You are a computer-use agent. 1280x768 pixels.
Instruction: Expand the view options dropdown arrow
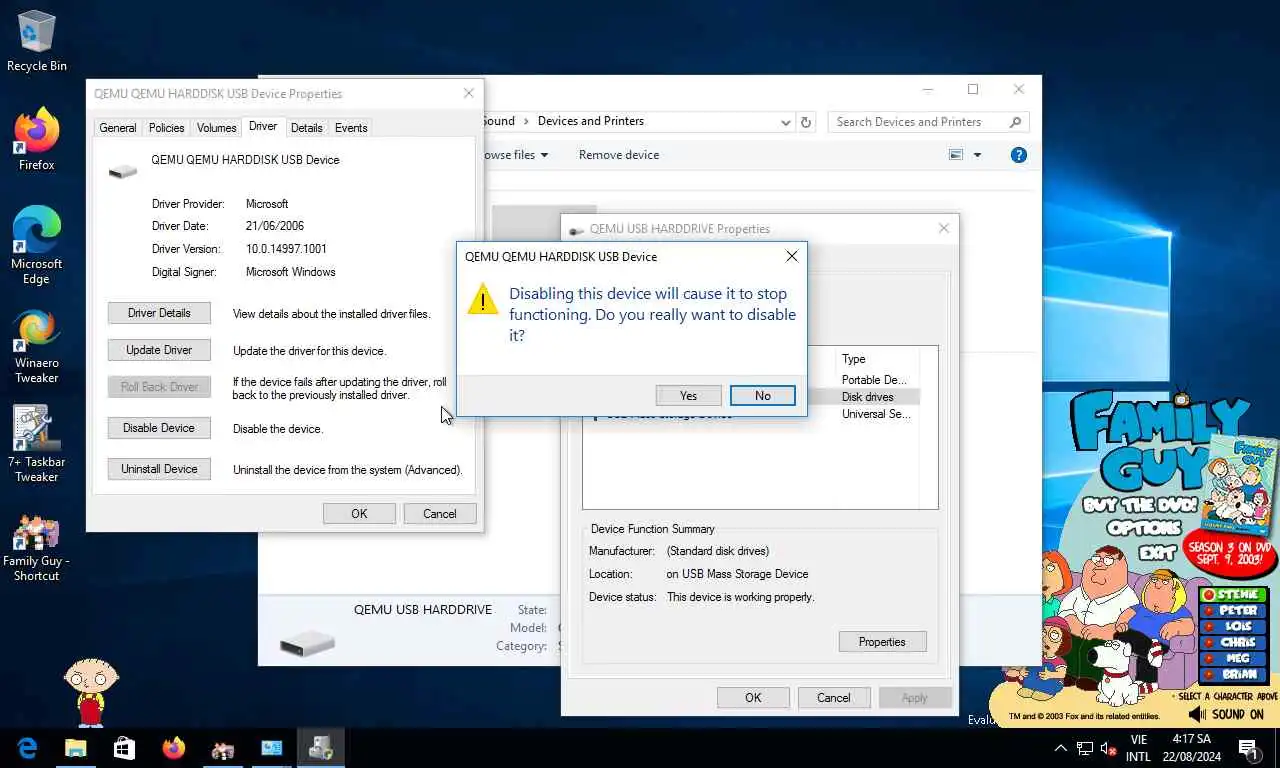(x=977, y=155)
